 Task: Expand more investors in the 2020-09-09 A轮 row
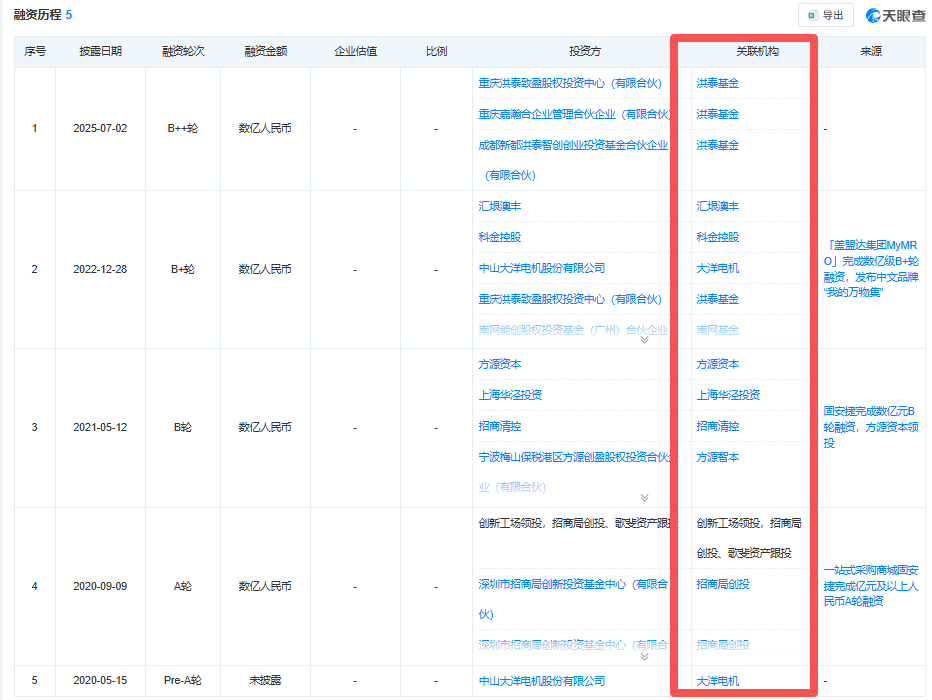644,657
